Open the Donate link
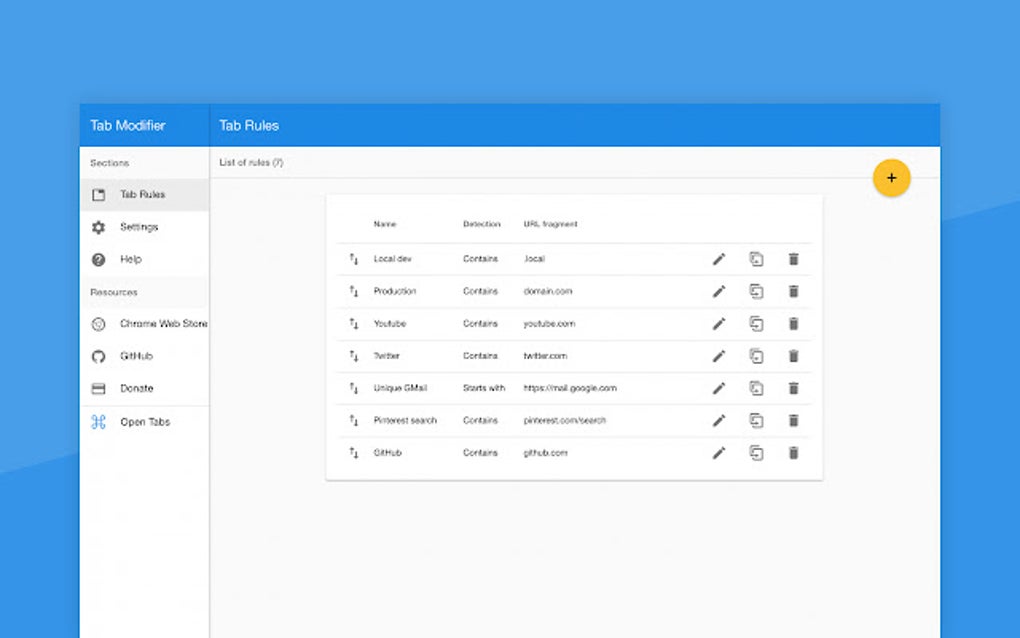Viewport: 1020px width, 638px height. (x=136, y=388)
